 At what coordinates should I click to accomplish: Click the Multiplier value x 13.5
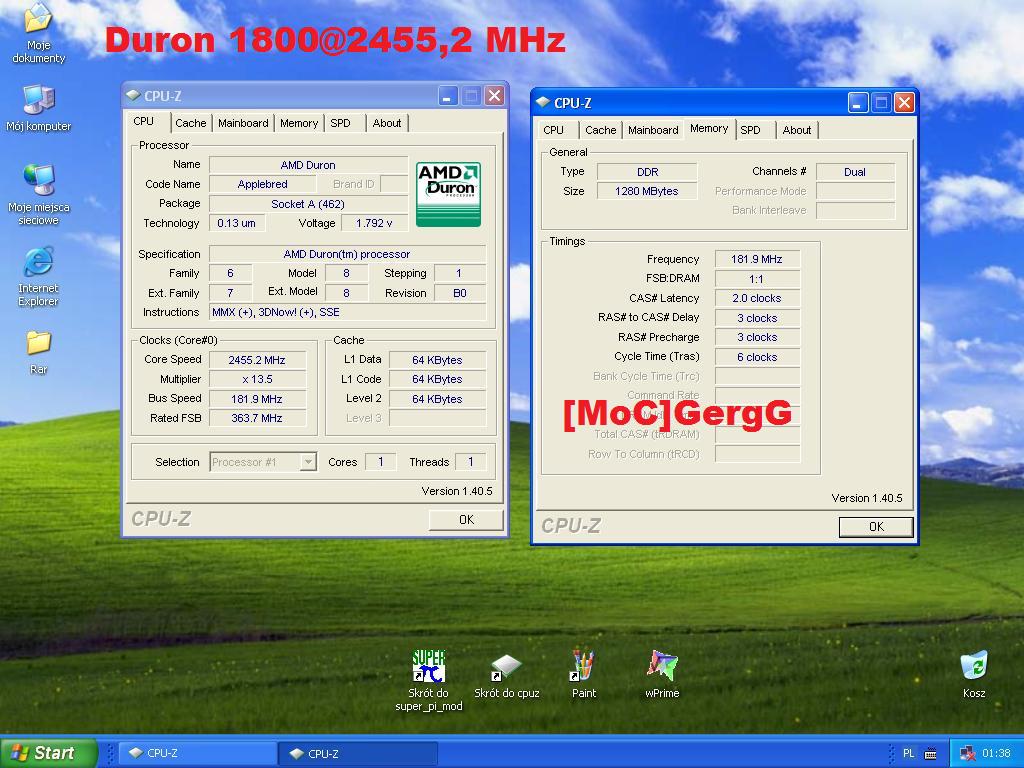click(257, 379)
